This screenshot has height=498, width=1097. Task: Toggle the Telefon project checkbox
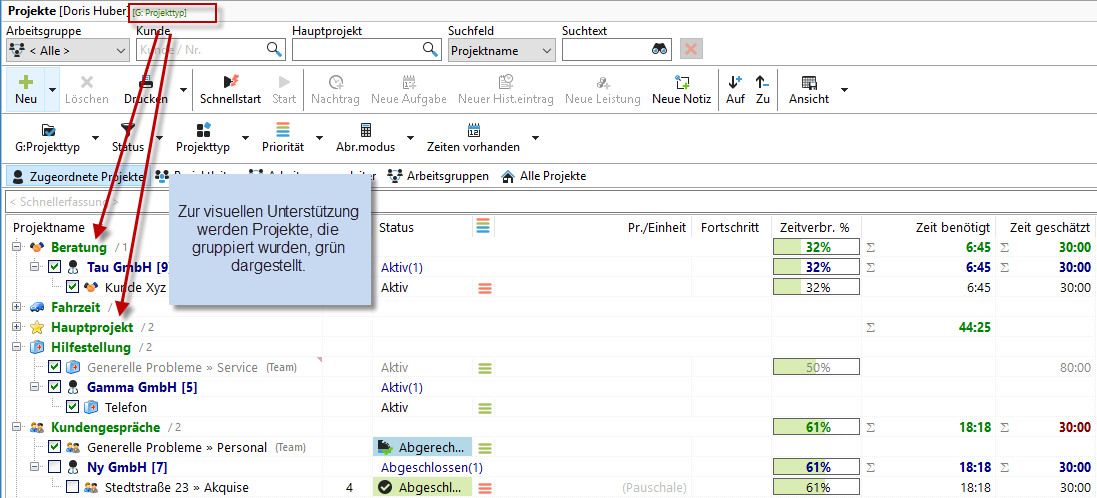(x=73, y=407)
